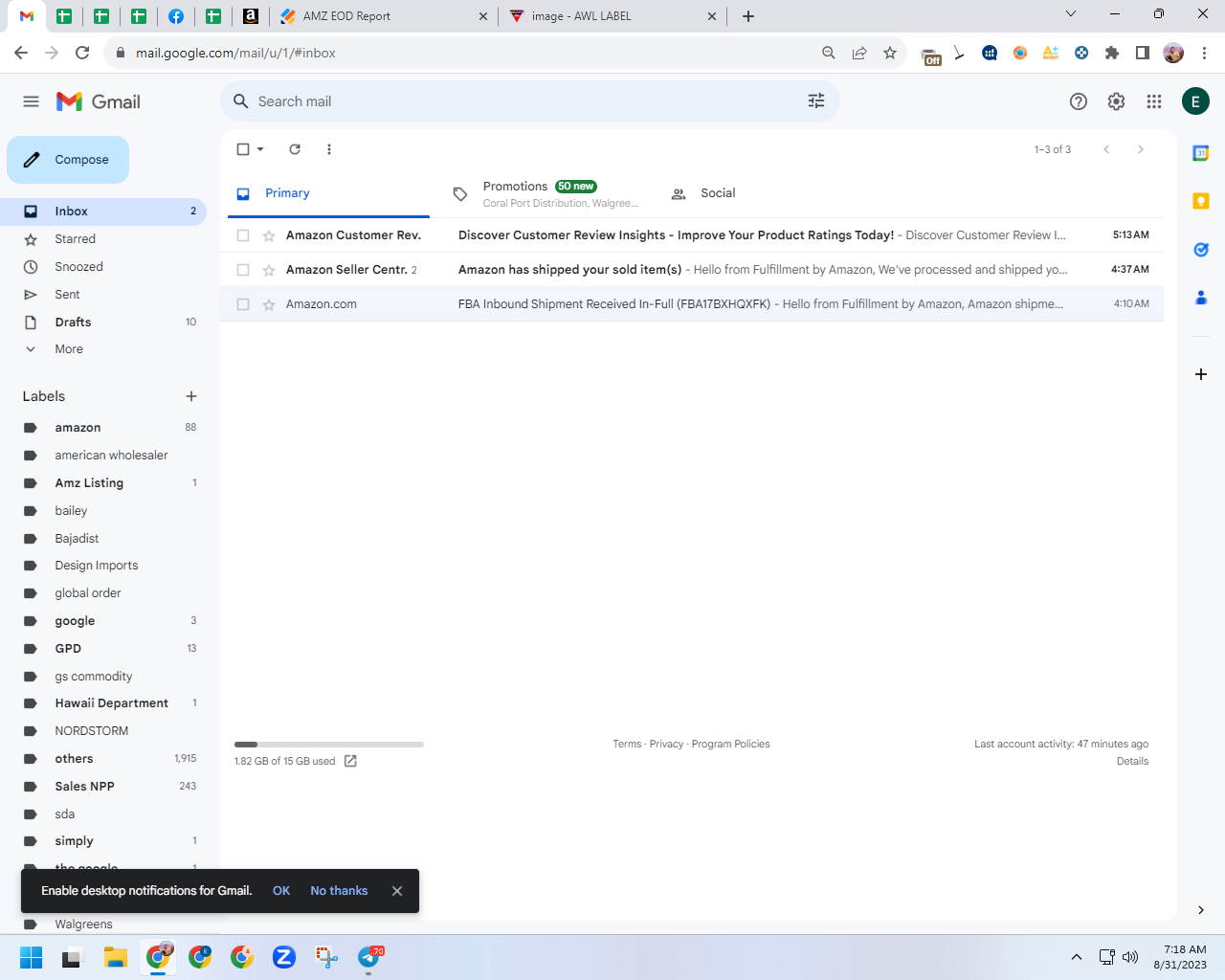Switch to the Promotions tab
The width and height of the screenshot is (1225, 980).
tap(546, 193)
